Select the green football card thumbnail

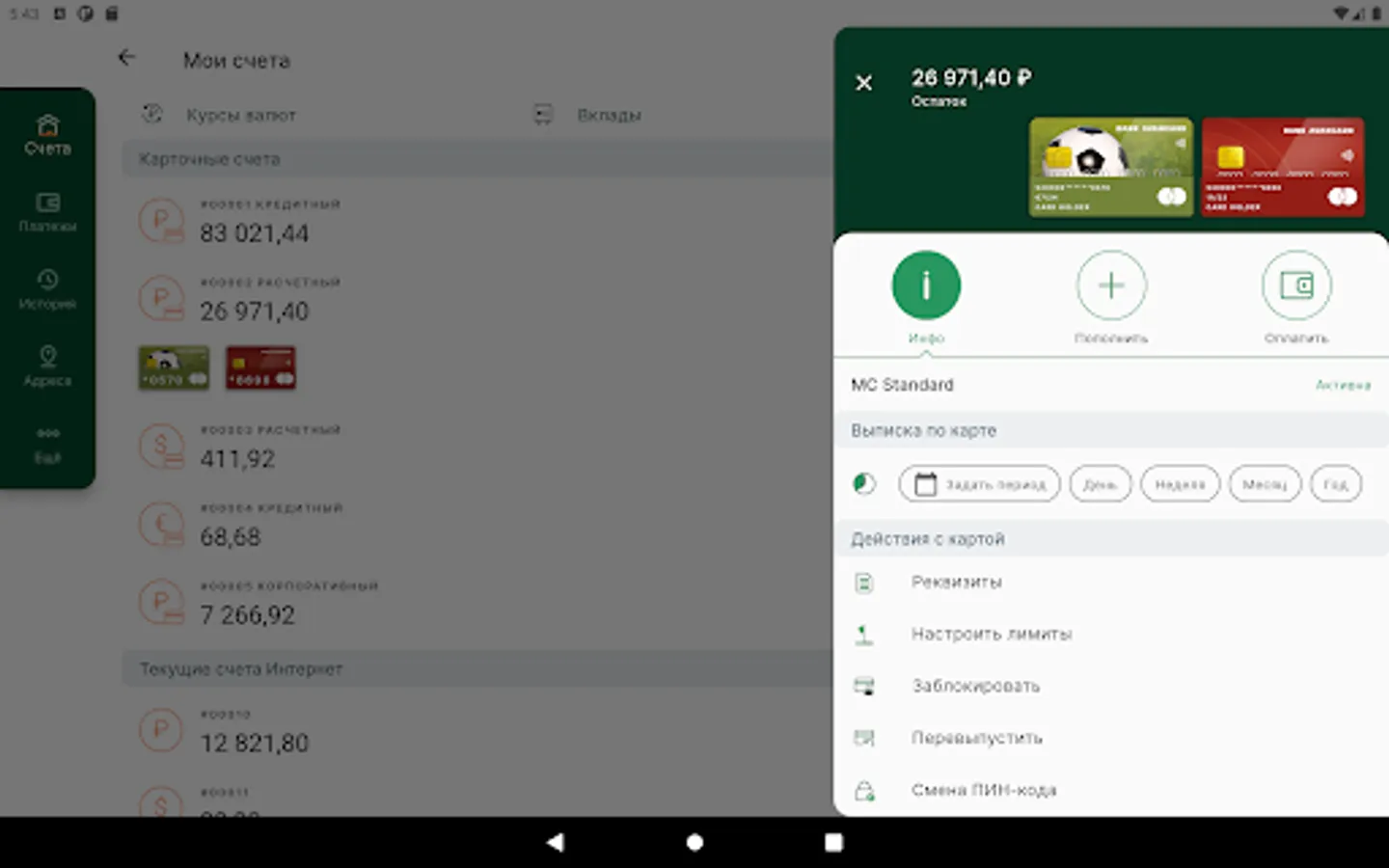point(1110,166)
